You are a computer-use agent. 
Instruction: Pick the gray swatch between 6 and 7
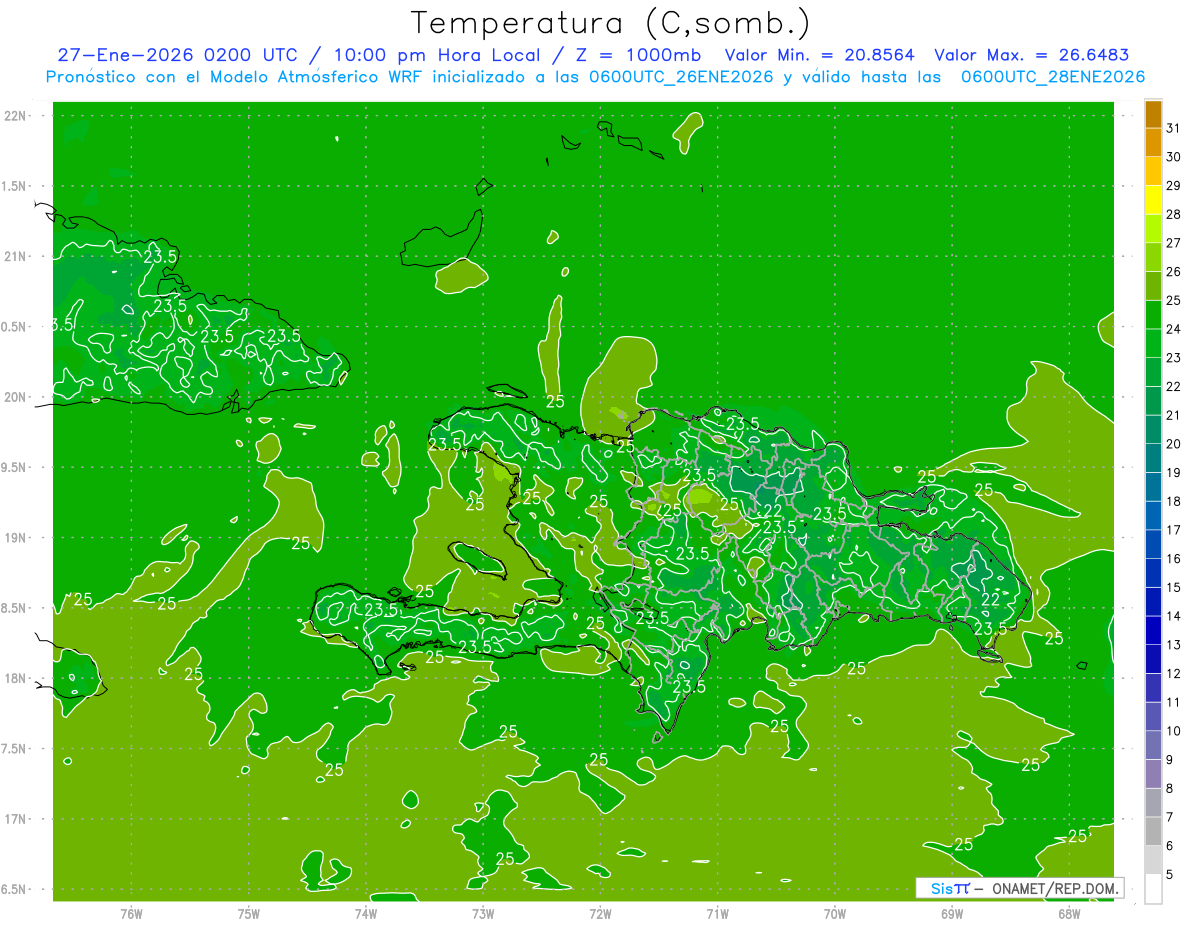[x=1153, y=831]
